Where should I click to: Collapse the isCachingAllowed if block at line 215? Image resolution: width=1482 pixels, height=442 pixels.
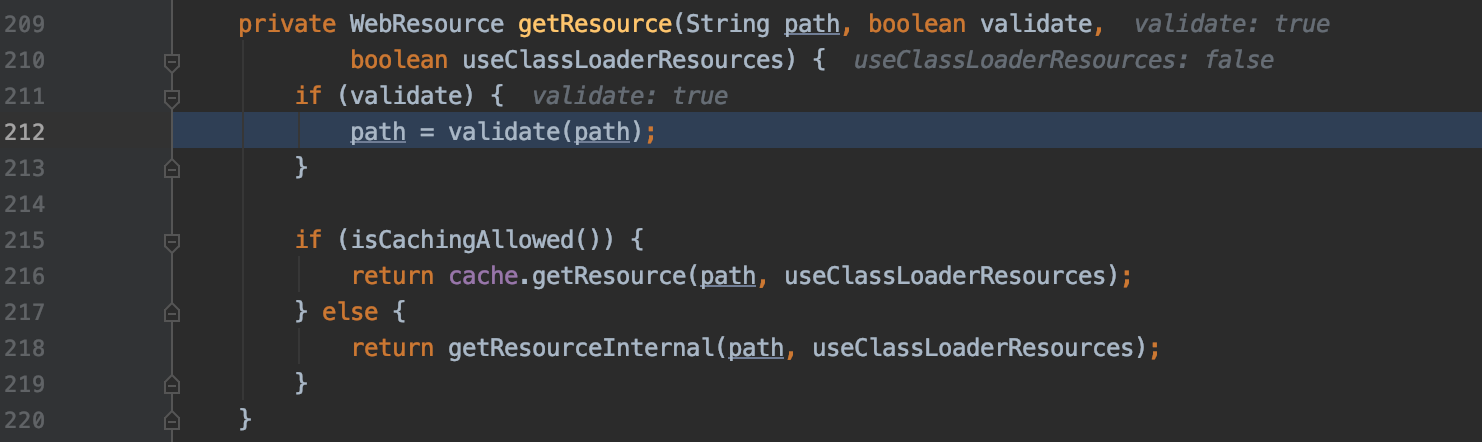click(x=172, y=241)
